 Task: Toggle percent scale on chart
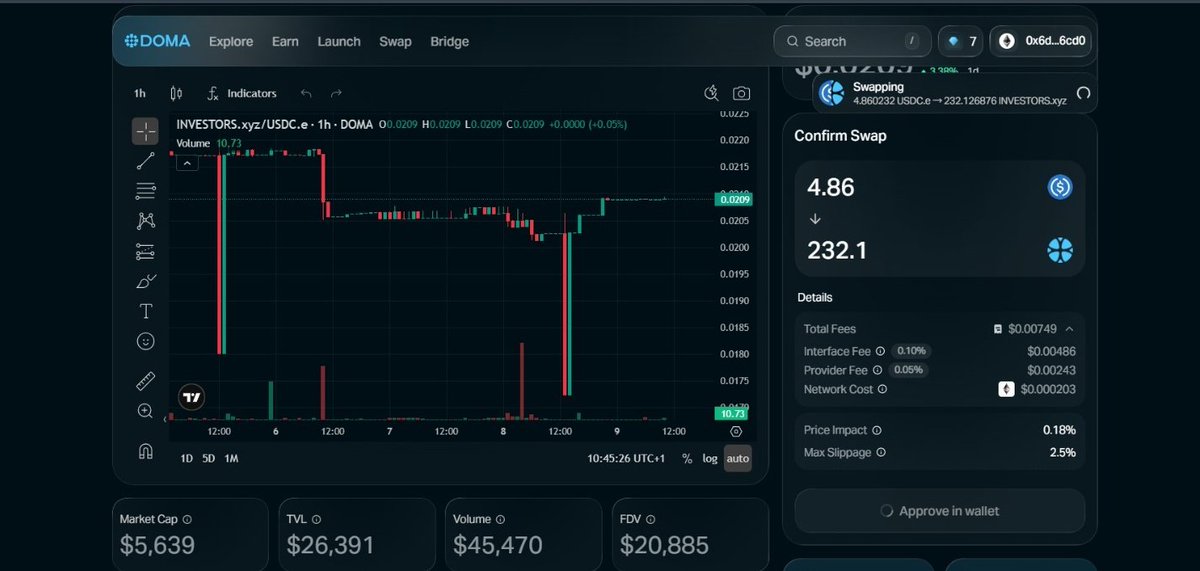[687, 458]
